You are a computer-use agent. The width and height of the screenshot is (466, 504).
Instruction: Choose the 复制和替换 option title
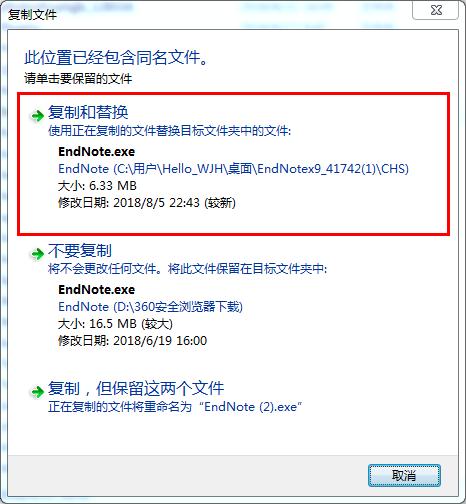tap(88, 112)
